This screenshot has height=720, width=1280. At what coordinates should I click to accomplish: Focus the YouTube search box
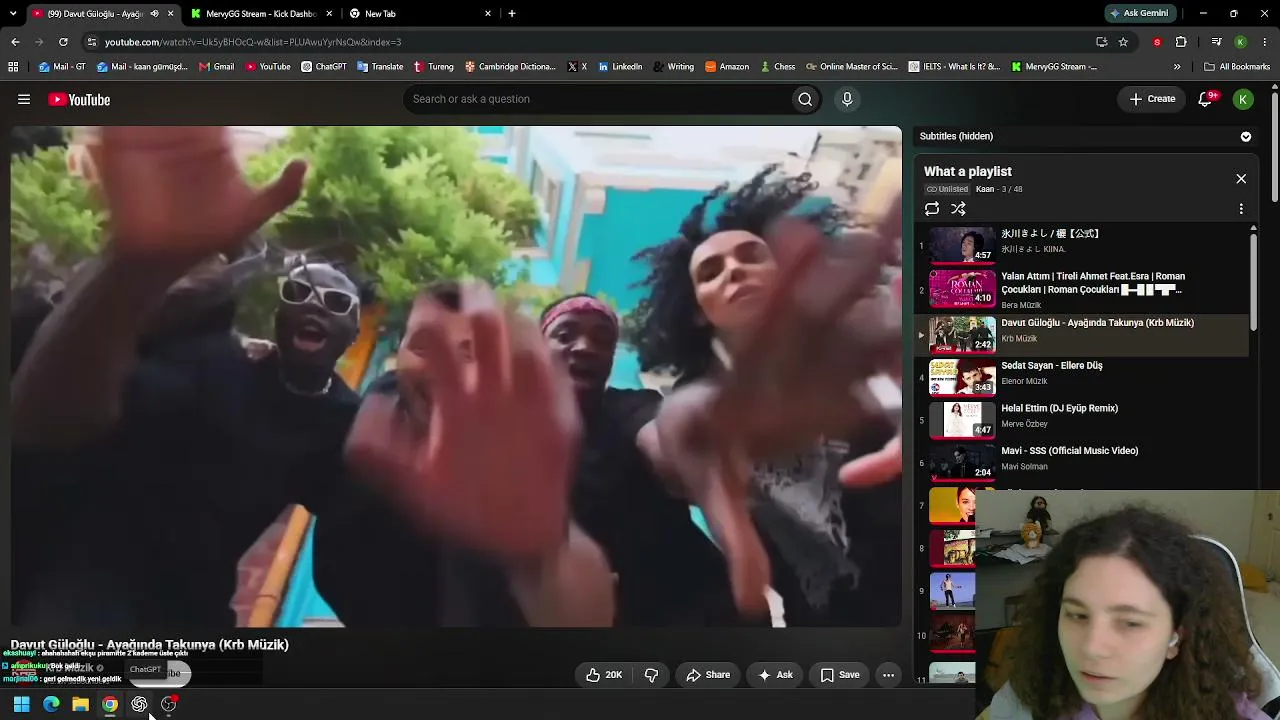click(x=596, y=99)
